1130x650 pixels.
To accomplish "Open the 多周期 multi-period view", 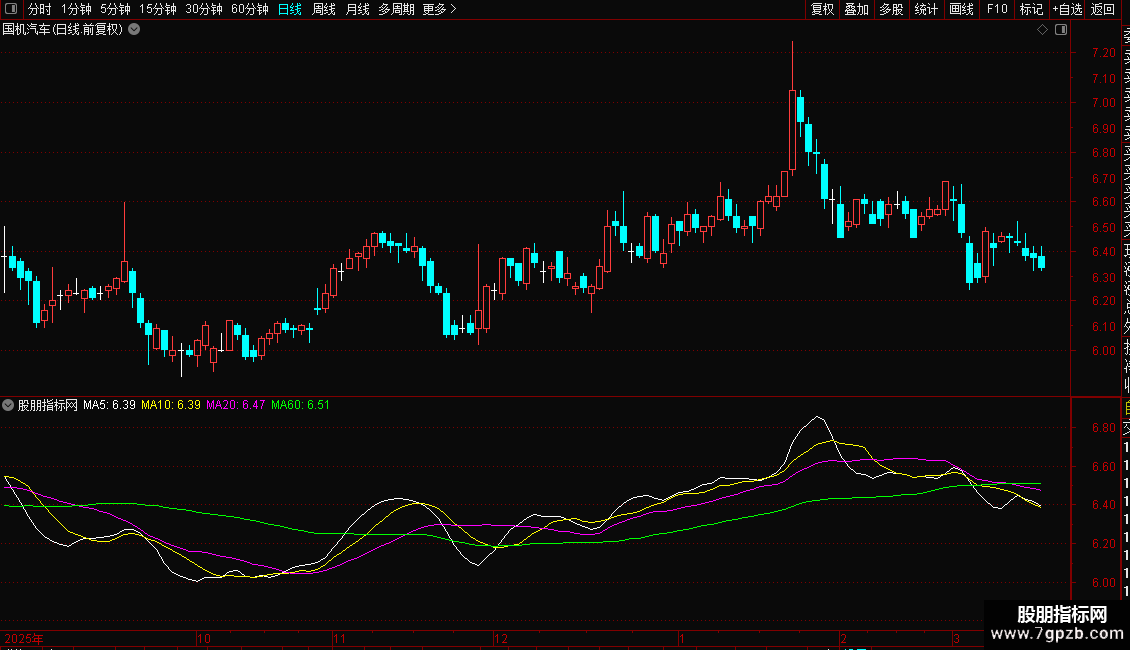I will point(396,9).
